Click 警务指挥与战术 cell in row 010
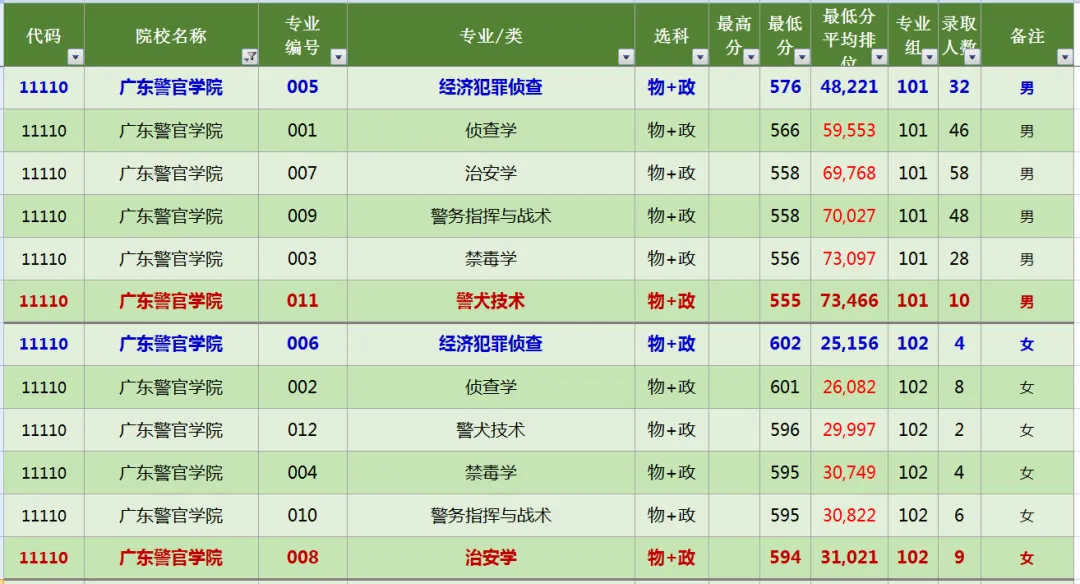This screenshot has height=584, width=1080. 490,516
